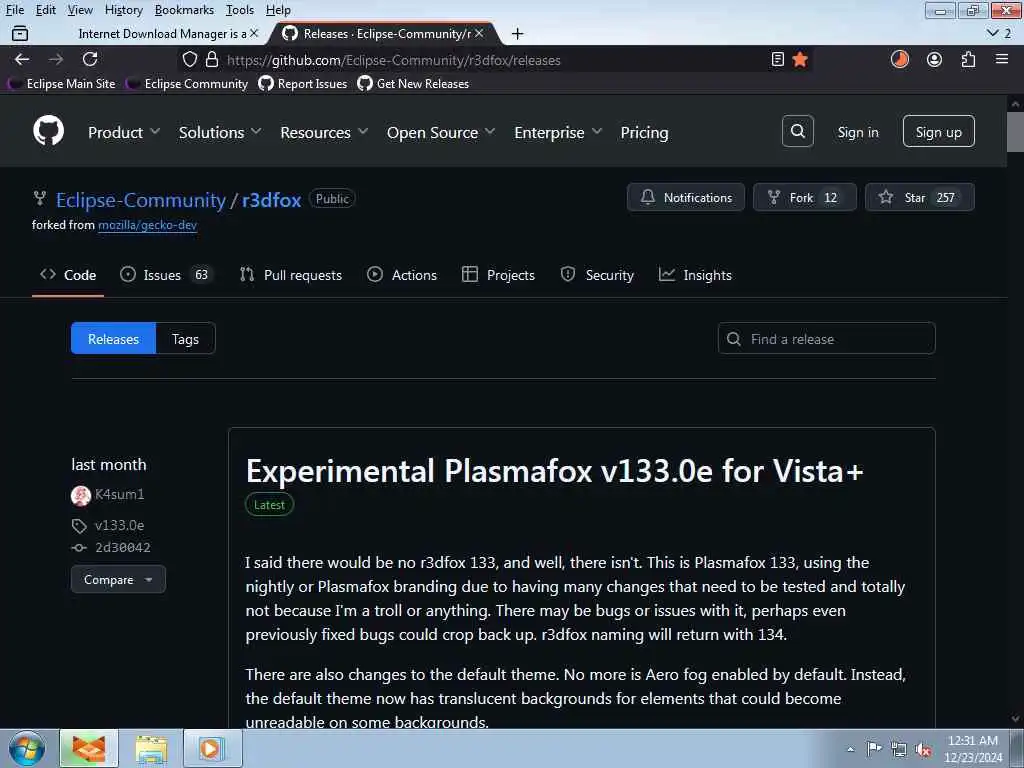Open a new tab with the plus button
This screenshot has width=1024, height=768.
tap(517, 33)
